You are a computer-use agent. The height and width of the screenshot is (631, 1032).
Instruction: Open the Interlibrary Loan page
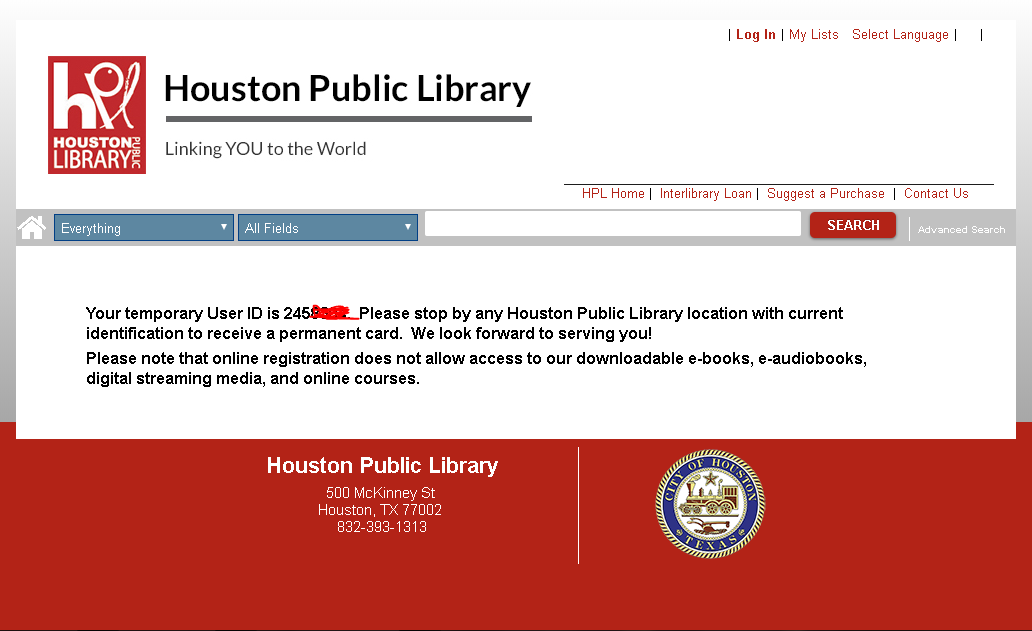[705, 194]
